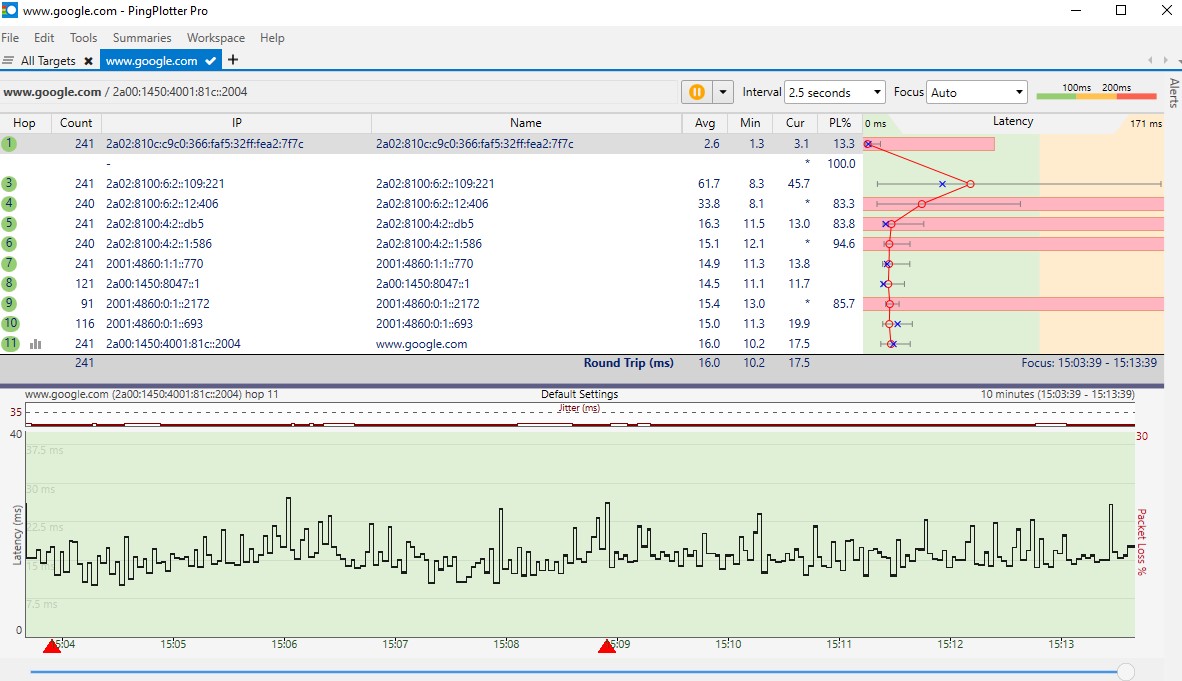Image resolution: width=1182 pixels, height=681 pixels.
Task: Click the PL% column header
Action: pos(840,123)
